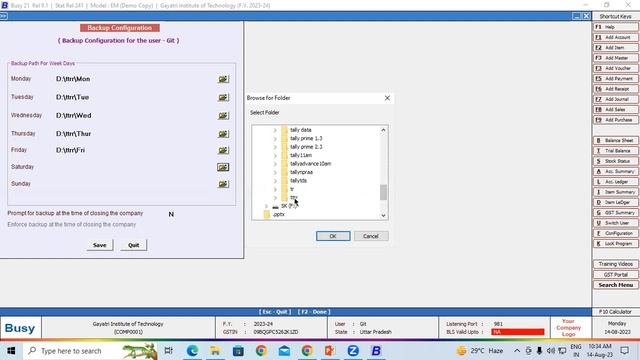Browse folder for Tuesday backup path
Viewport: 640px width, 360px height.
(x=223, y=97)
